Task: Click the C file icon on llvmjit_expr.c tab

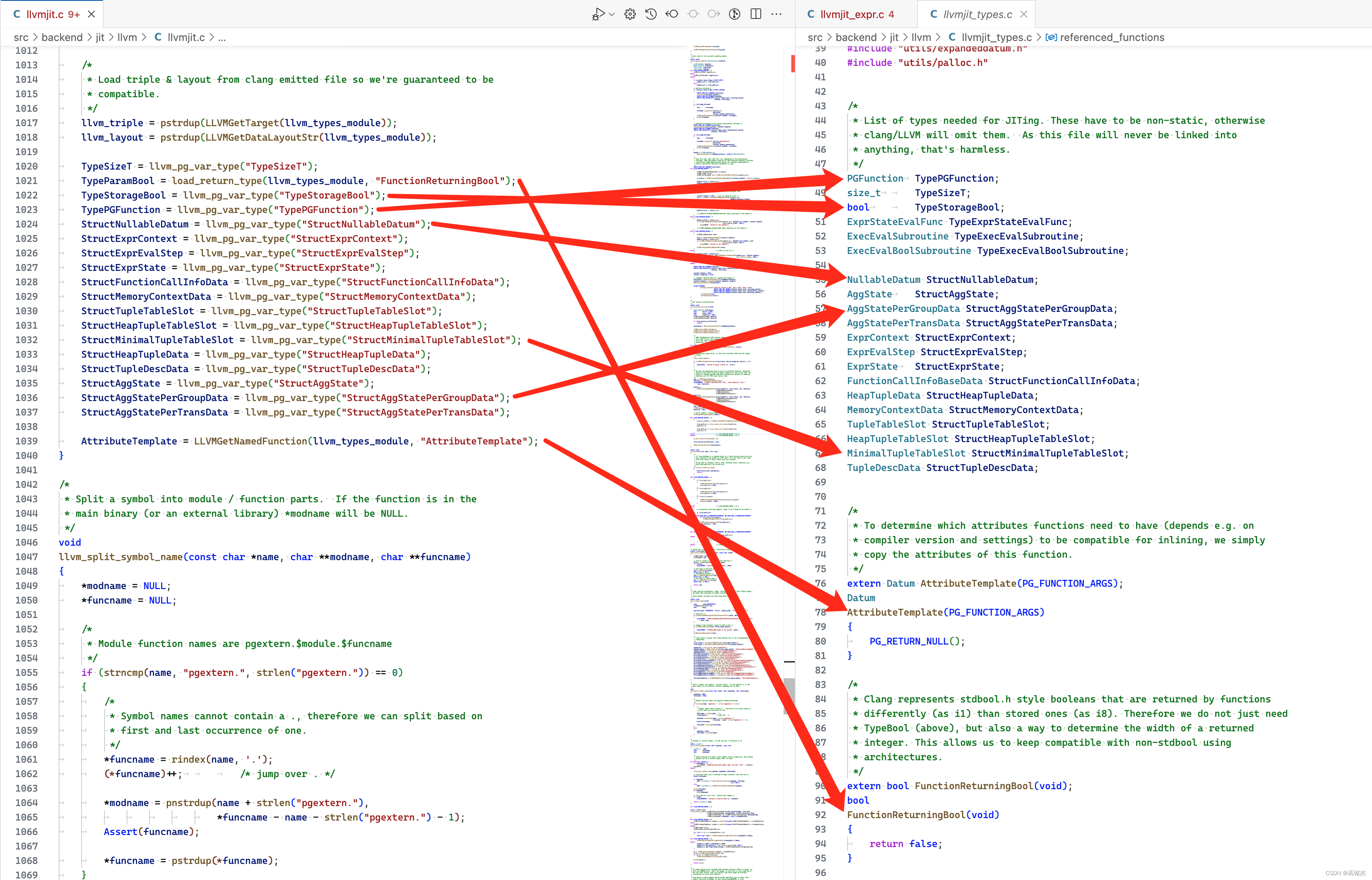Action: point(811,14)
